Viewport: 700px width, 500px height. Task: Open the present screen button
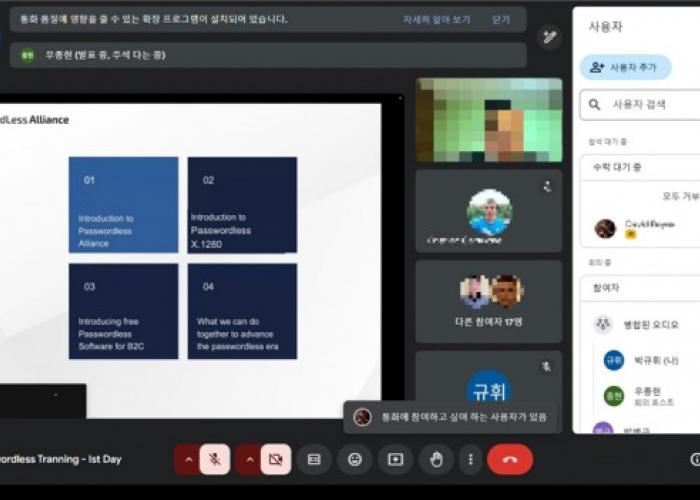(395, 459)
